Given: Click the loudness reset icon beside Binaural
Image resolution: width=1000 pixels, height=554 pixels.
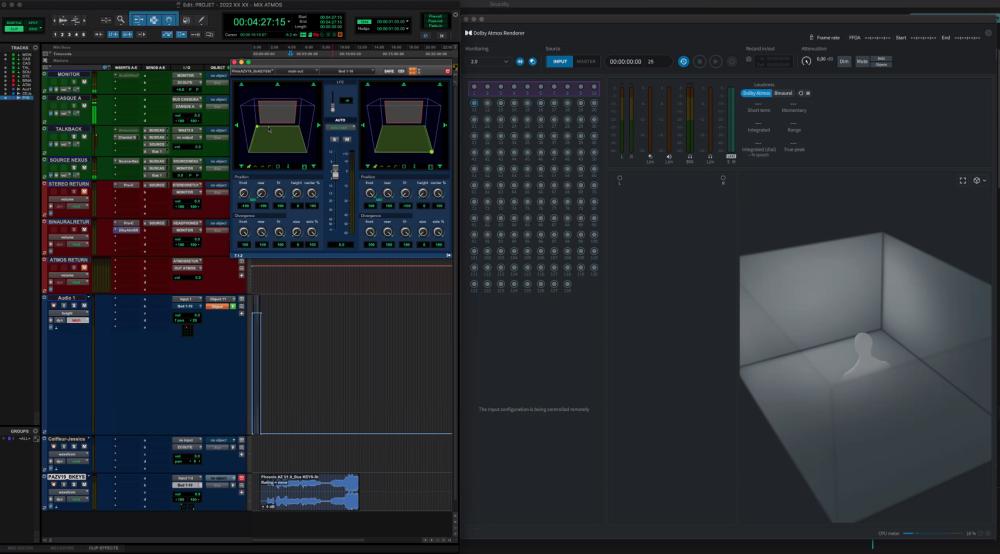Looking at the screenshot, I should (x=801, y=93).
